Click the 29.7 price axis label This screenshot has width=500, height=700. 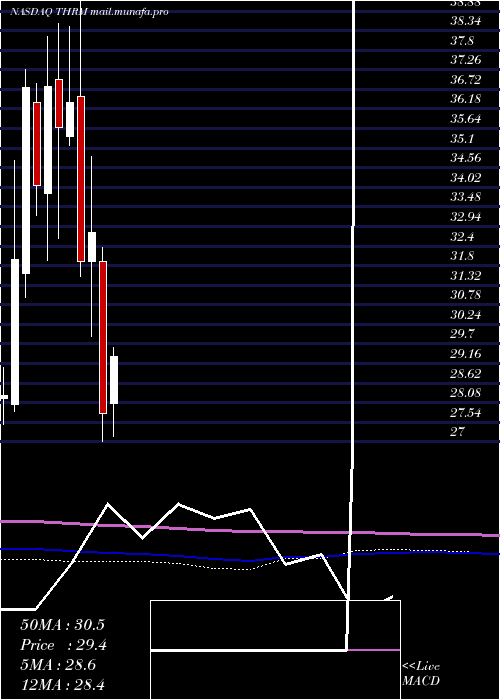click(462, 334)
